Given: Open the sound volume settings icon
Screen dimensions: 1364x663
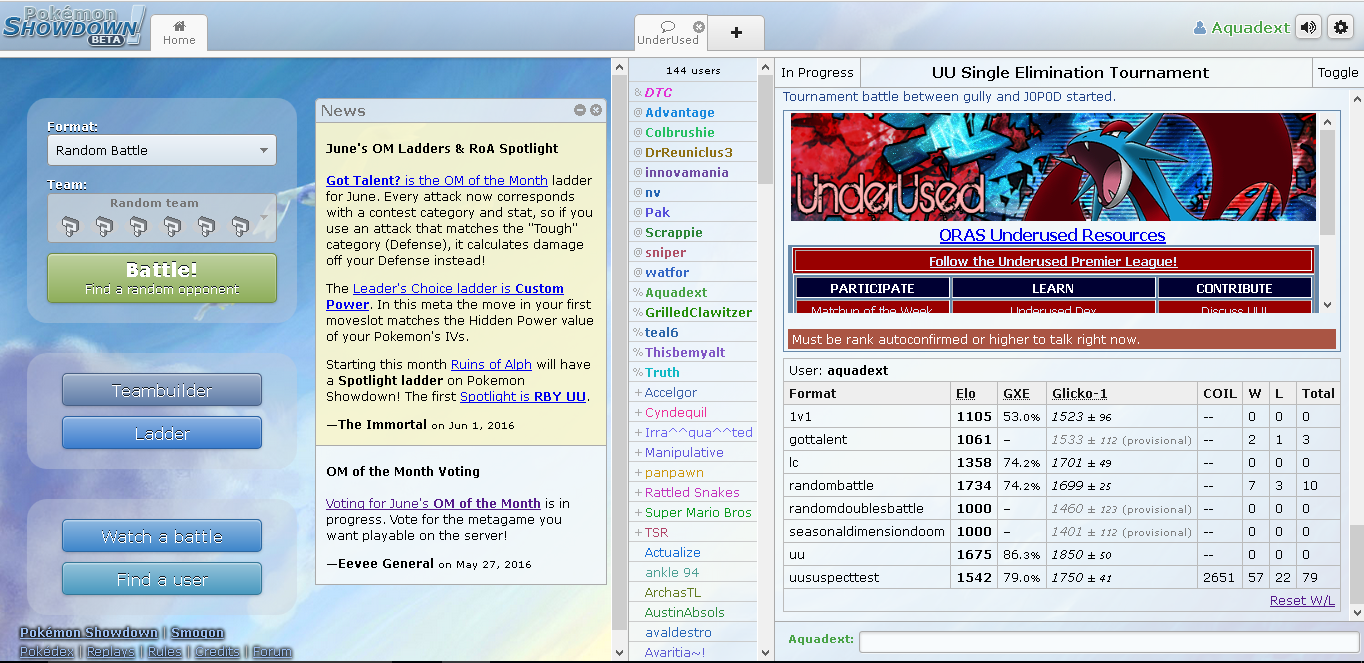Looking at the screenshot, I should 1307,28.
